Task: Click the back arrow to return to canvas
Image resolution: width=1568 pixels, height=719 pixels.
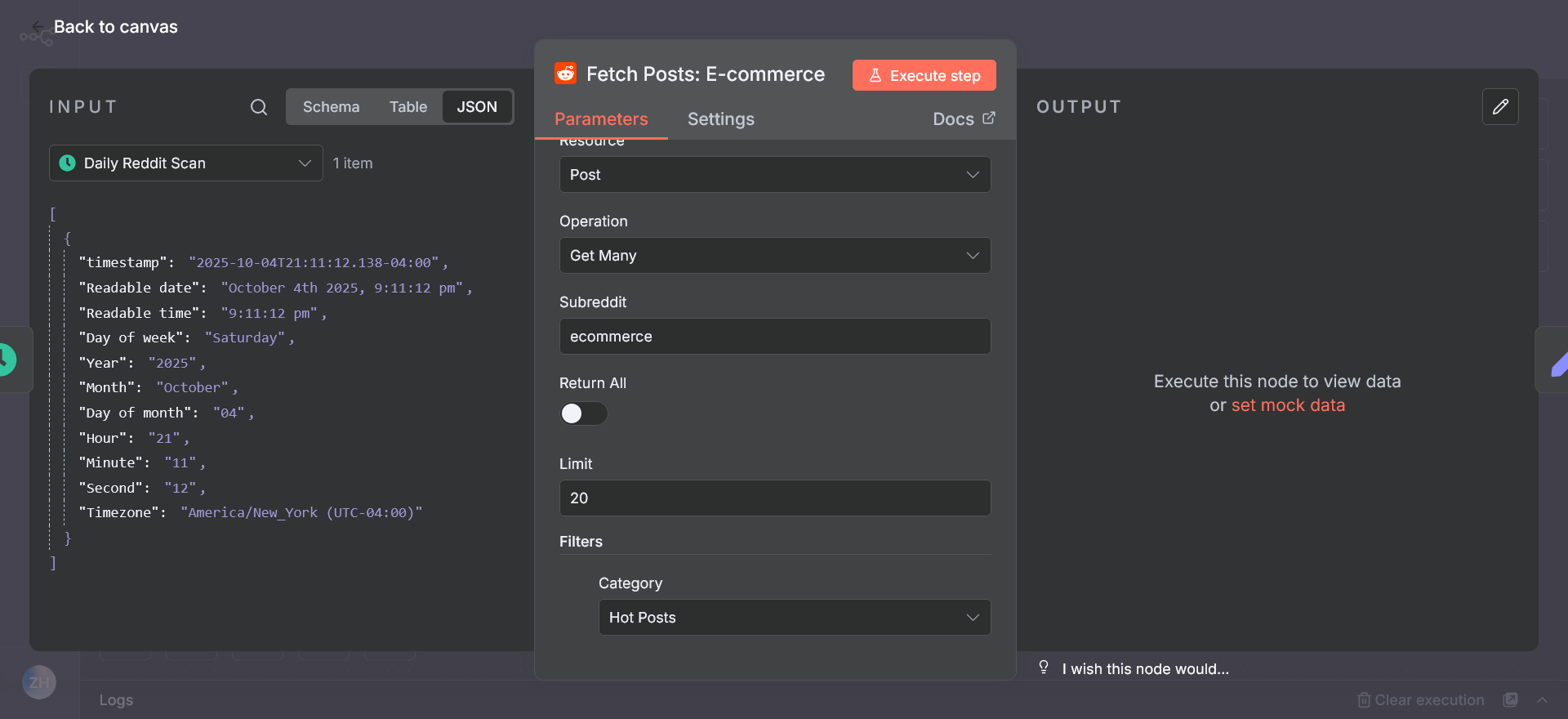Action: tap(38, 27)
